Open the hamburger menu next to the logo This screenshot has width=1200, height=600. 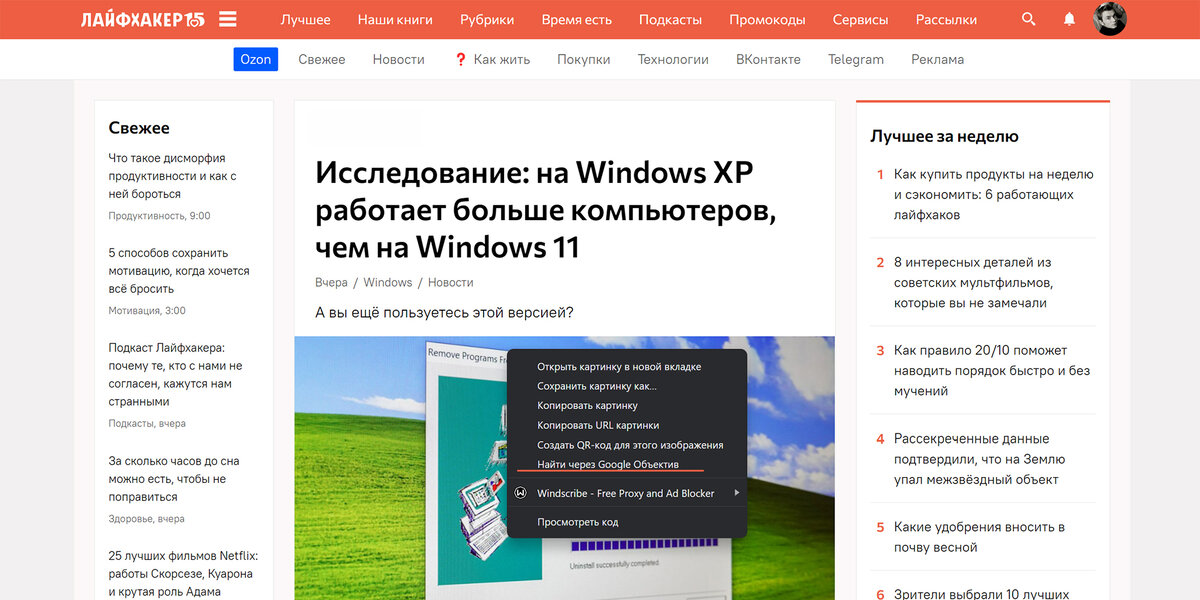228,19
